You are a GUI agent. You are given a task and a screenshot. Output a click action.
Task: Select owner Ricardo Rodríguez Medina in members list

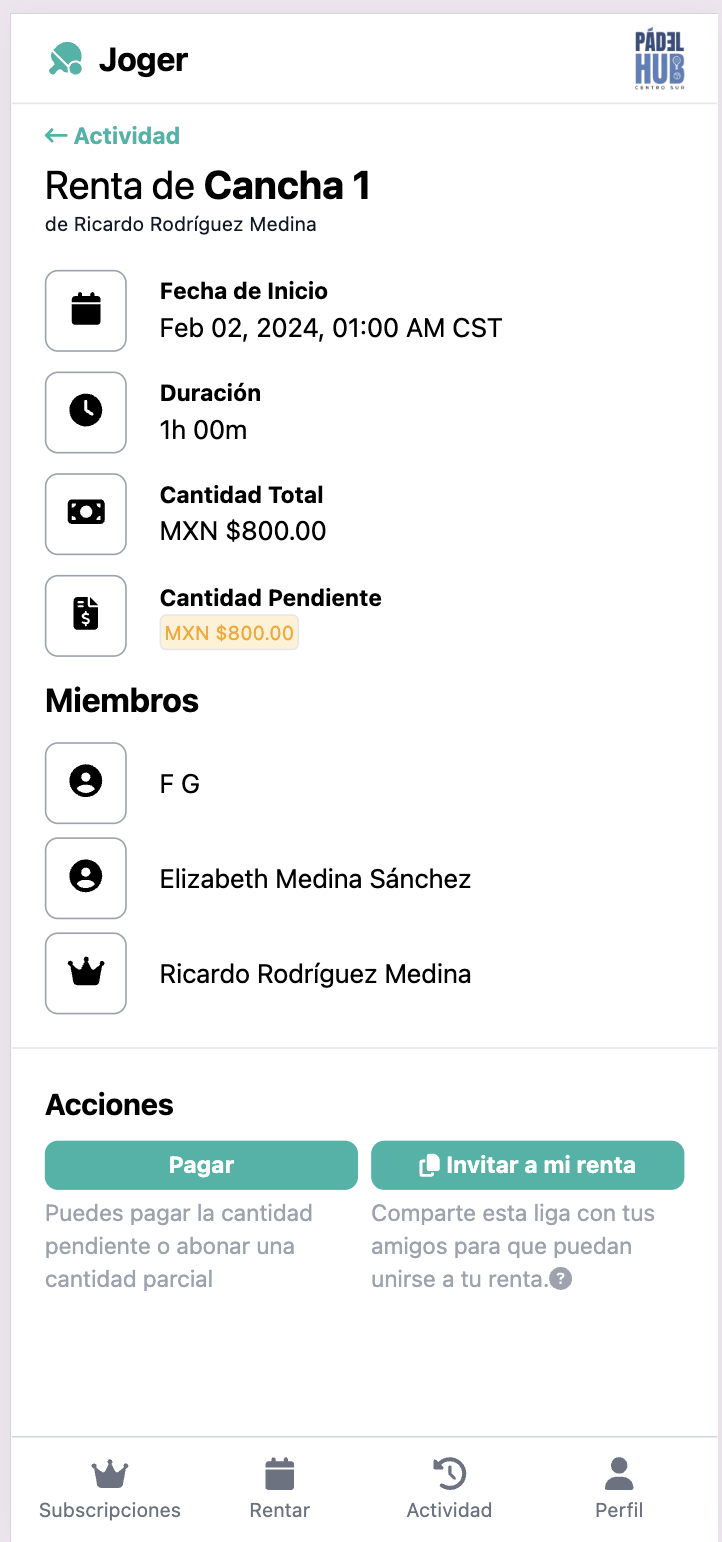tap(315, 974)
